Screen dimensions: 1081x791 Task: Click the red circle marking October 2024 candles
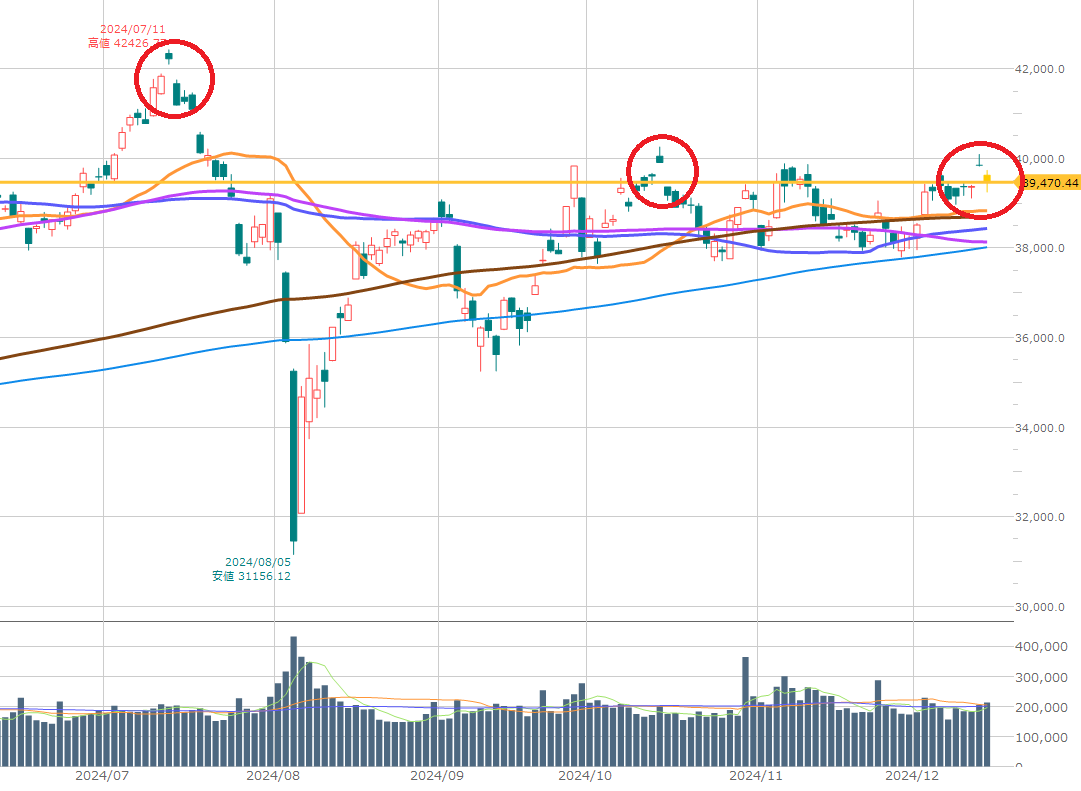pyautogui.click(x=662, y=170)
